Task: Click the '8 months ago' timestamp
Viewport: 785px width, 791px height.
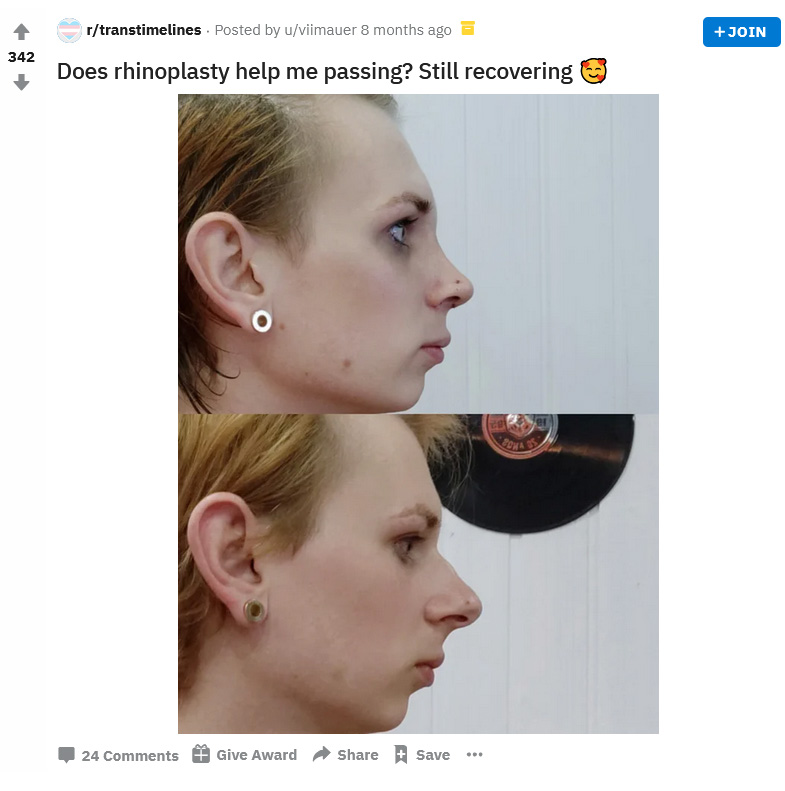Action: 406,30
